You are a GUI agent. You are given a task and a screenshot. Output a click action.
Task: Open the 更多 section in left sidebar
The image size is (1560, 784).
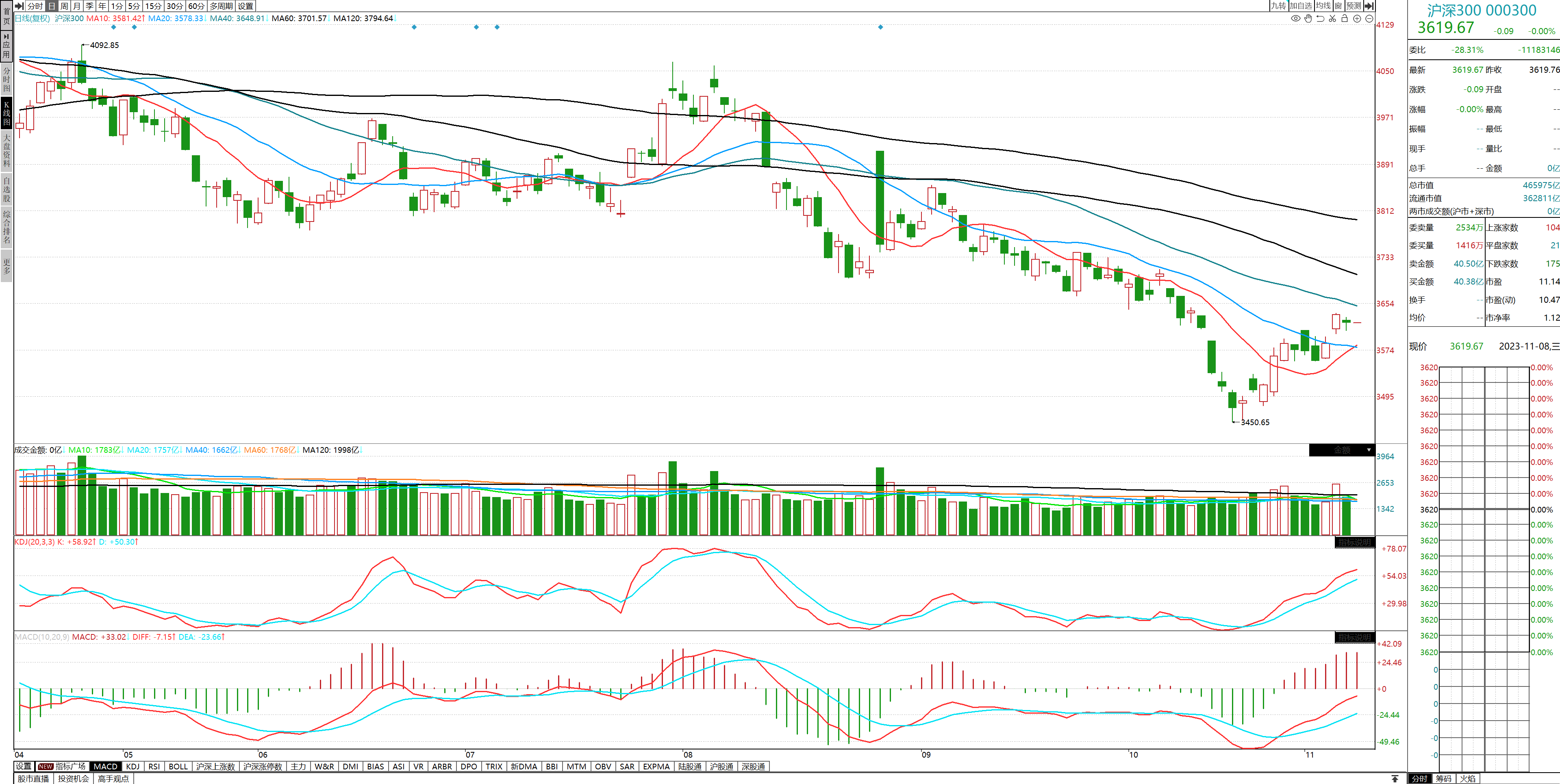click(x=7, y=266)
